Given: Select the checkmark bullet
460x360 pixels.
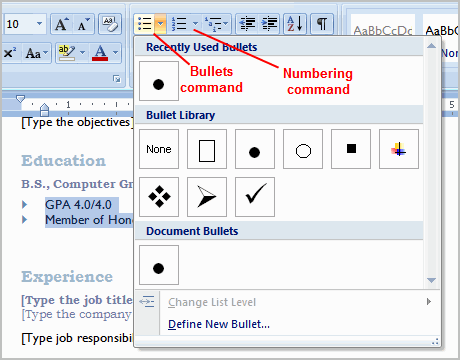Looking at the screenshot, I should coord(255,197).
